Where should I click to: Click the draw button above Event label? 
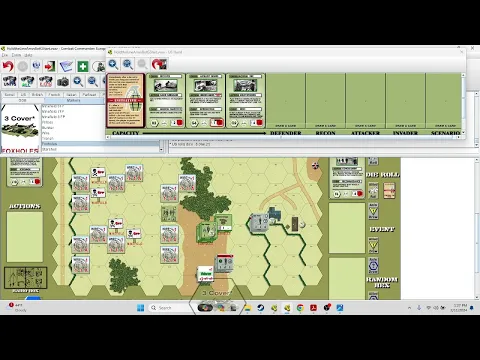[x=373, y=211]
